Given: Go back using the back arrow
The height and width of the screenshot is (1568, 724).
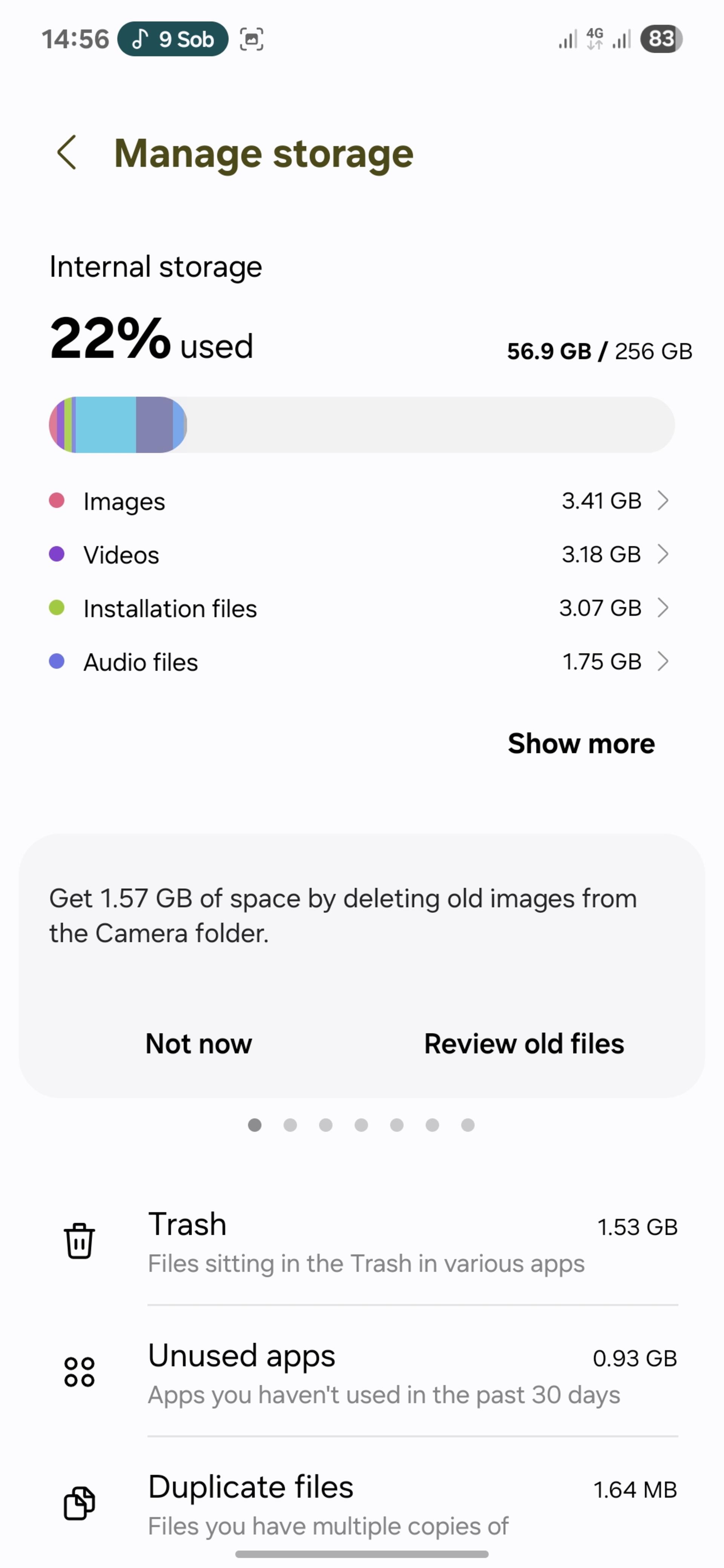Looking at the screenshot, I should click(x=66, y=152).
